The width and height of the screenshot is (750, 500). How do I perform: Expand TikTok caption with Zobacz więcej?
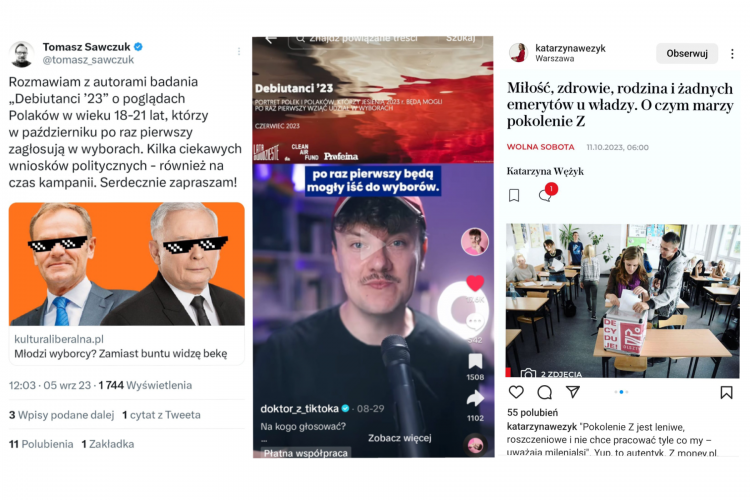coord(399,438)
